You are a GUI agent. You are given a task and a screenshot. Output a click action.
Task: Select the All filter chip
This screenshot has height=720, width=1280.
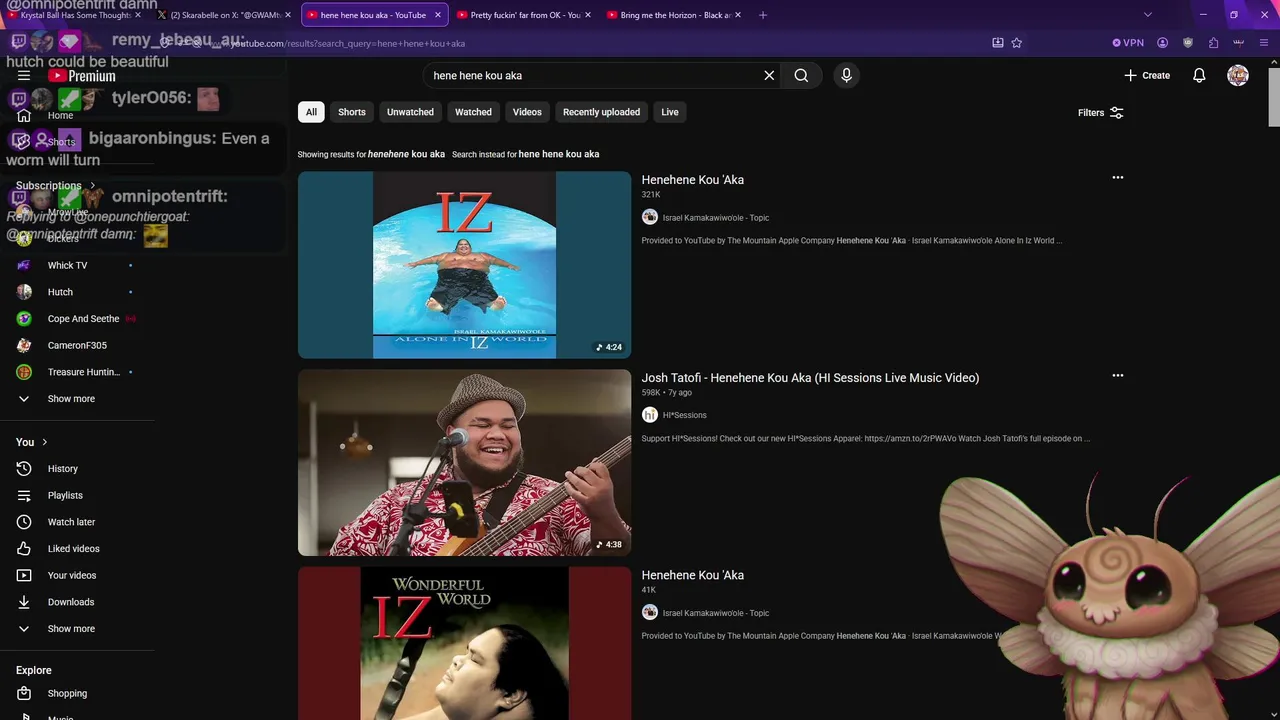pos(311,112)
